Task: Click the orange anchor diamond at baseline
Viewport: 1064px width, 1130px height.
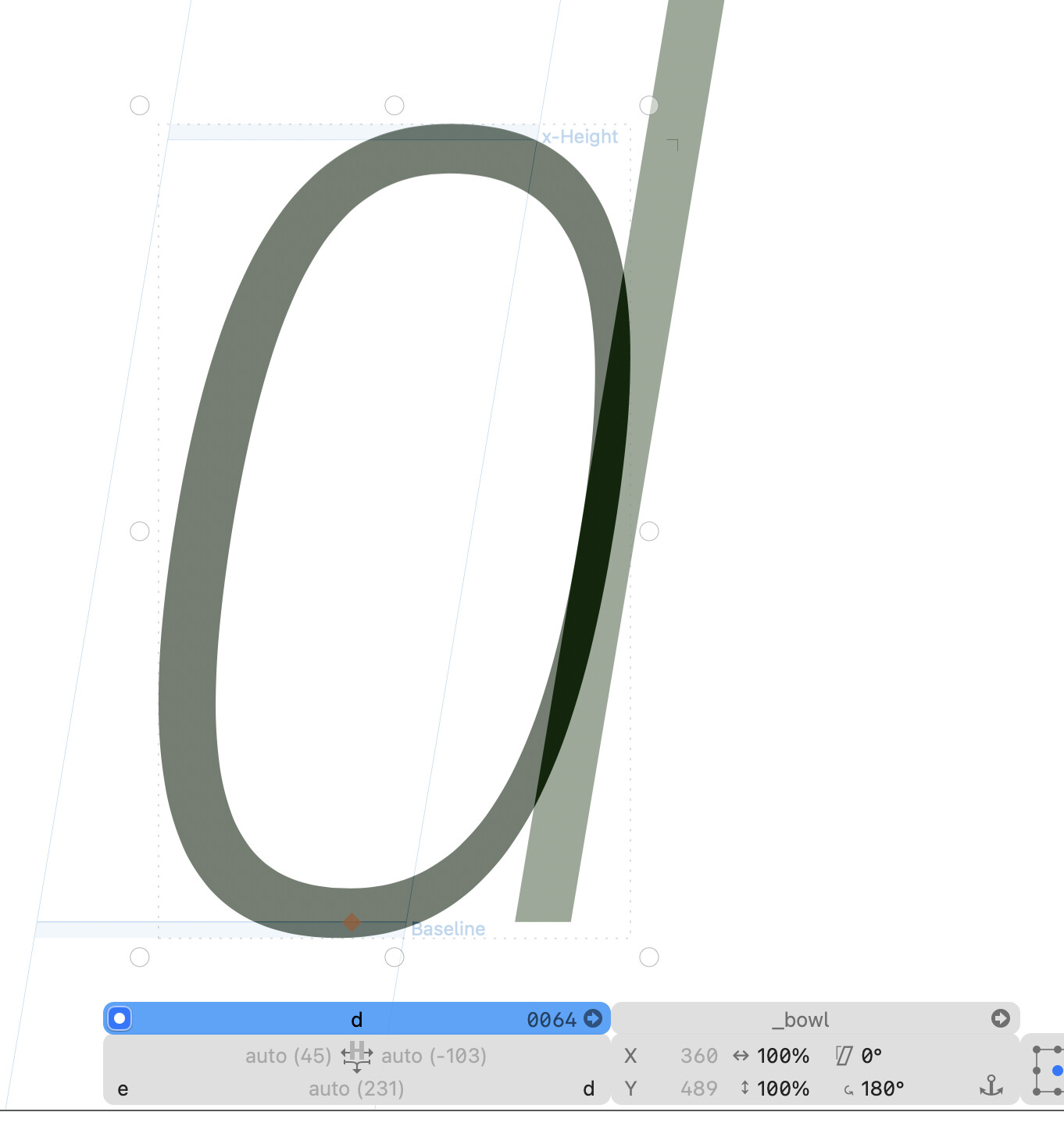Action: (x=352, y=922)
